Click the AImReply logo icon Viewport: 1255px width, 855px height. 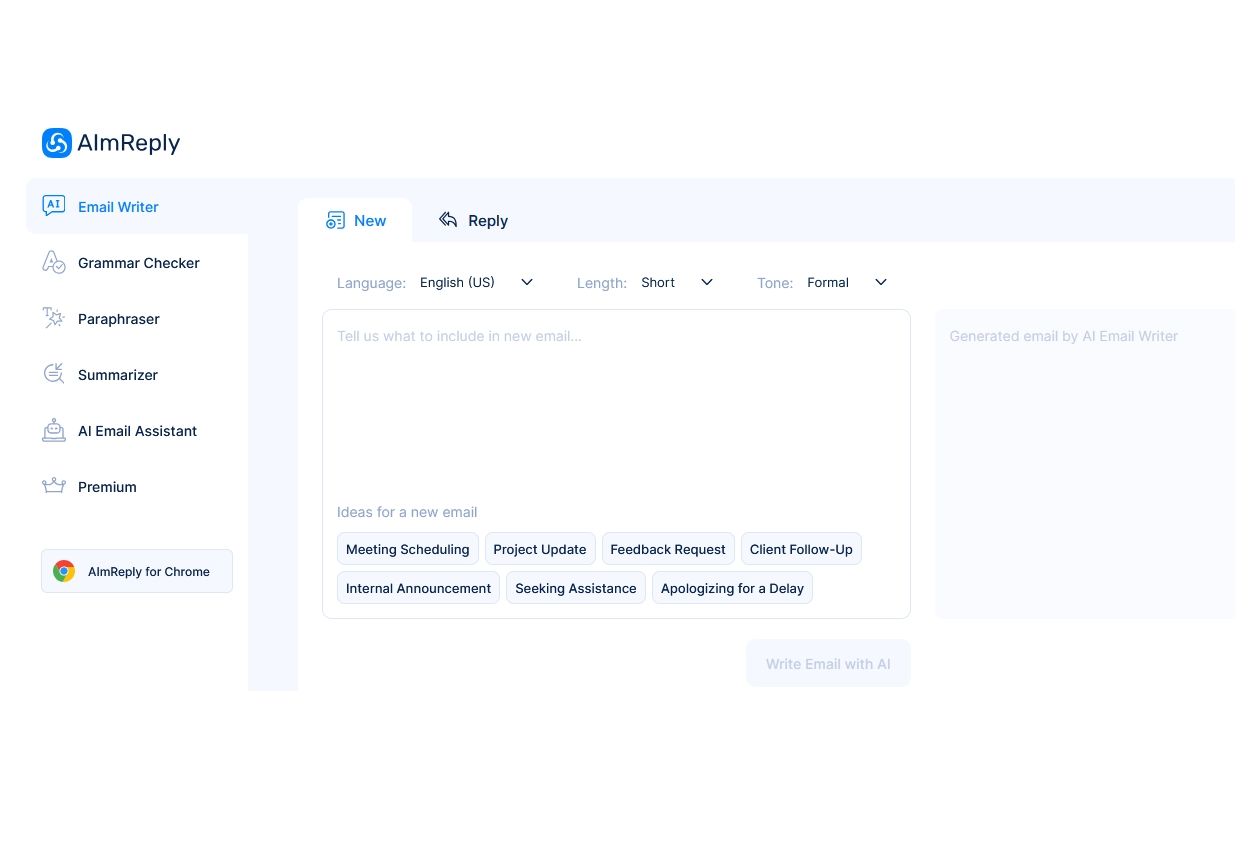point(57,143)
